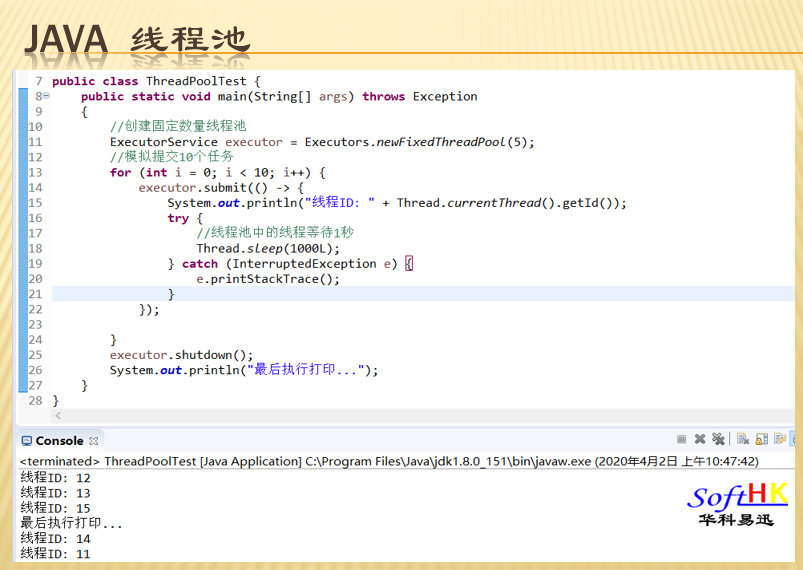Click line number 11 in the gutter
This screenshot has width=803, height=570.
tap(35, 142)
